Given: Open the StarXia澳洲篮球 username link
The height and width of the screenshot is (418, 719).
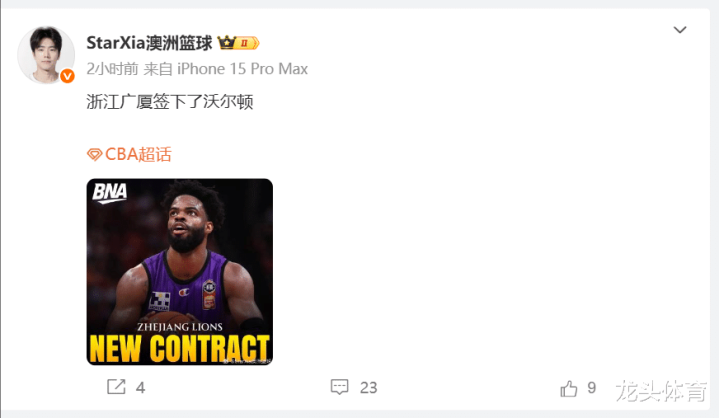Looking at the screenshot, I should (149, 43).
